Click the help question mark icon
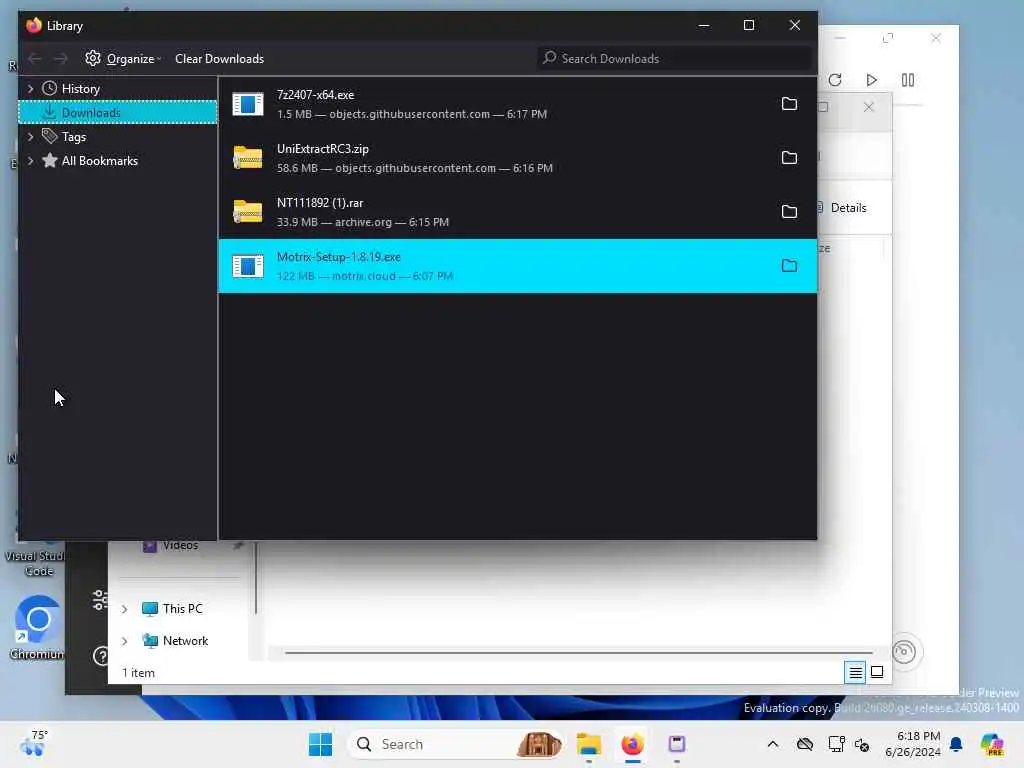1024x768 pixels. 101,656
